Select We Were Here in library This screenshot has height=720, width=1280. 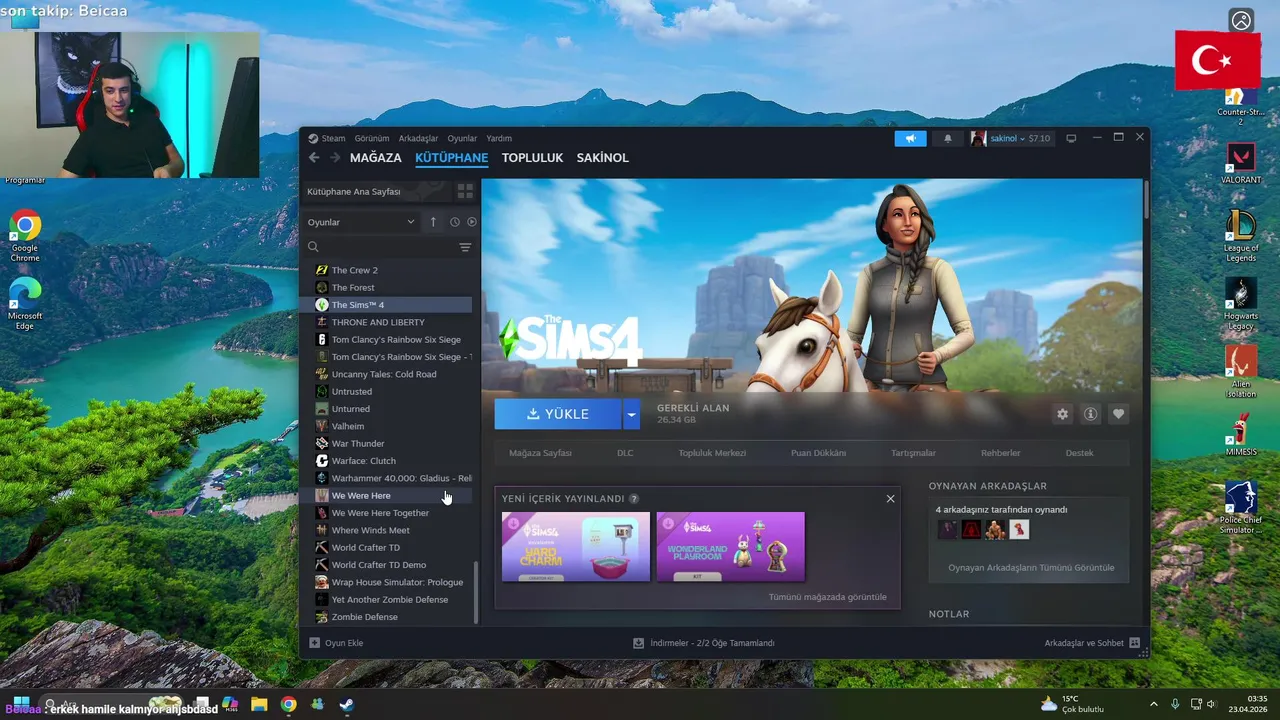coord(387,496)
